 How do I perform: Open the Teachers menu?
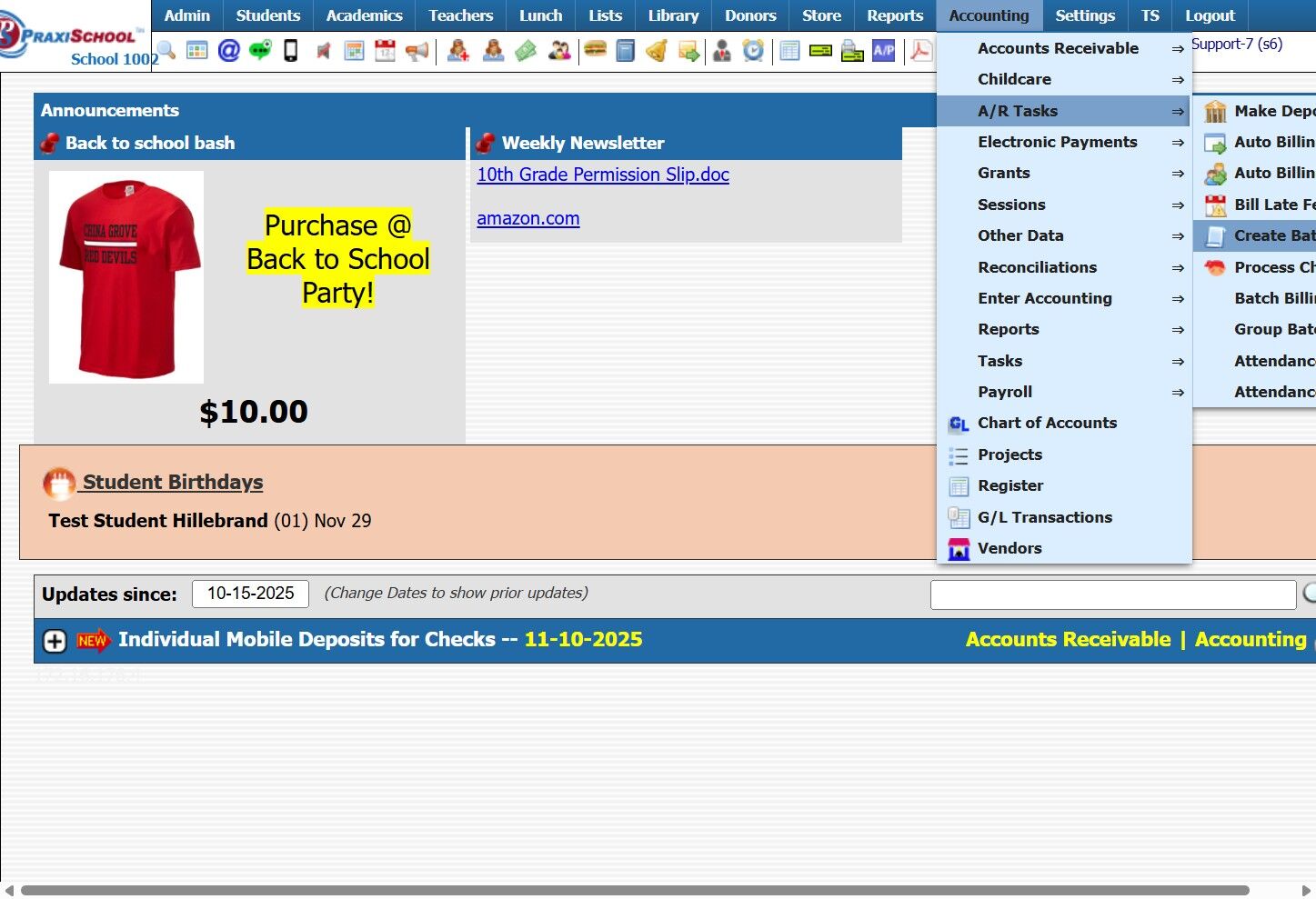point(460,15)
